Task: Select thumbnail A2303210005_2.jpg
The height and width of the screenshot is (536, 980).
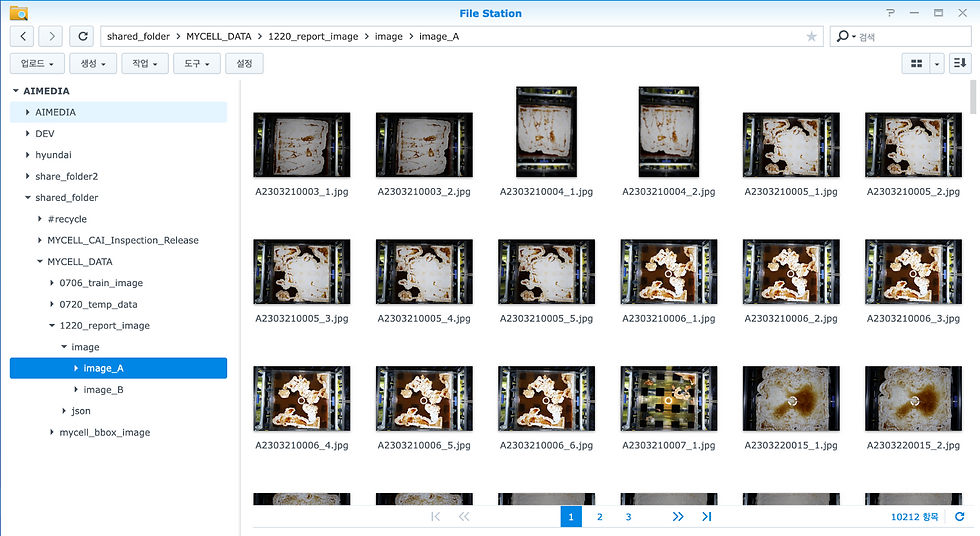Action: 913,145
